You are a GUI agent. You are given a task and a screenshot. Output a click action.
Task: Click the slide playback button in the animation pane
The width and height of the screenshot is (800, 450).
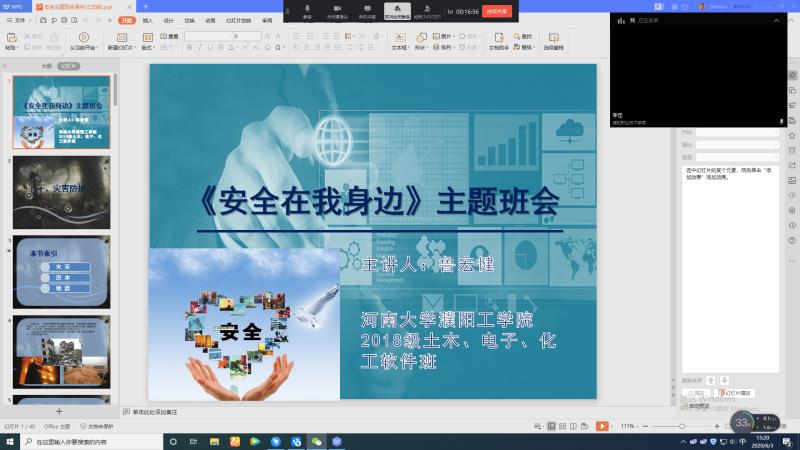736,393
